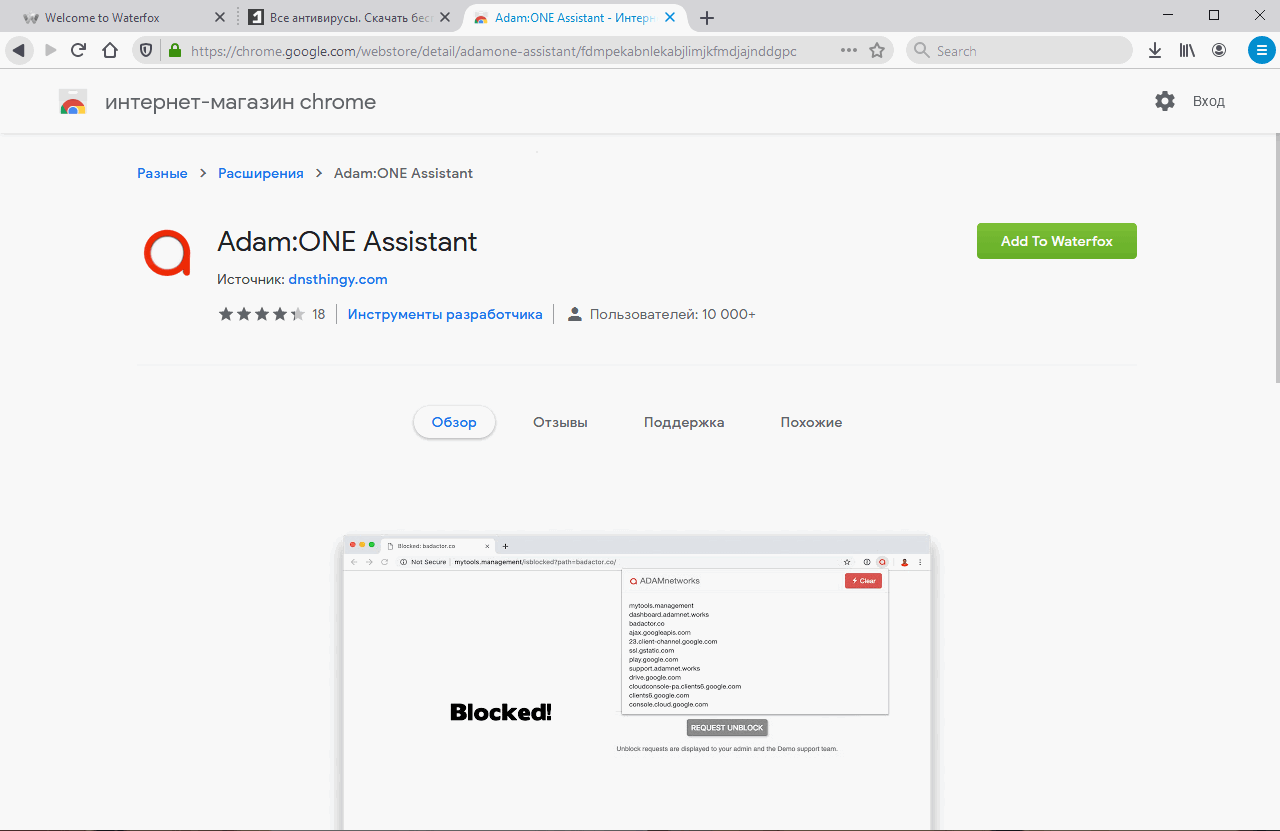Image resolution: width=1280 pixels, height=831 pixels.
Task: Open the Downloads panel
Action: tap(1155, 51)
